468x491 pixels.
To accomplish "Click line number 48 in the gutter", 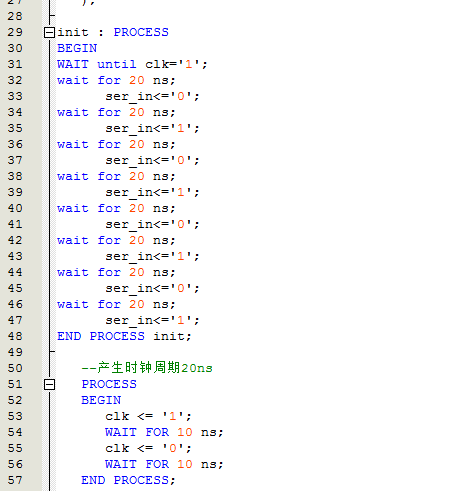I will click(15, 336).
